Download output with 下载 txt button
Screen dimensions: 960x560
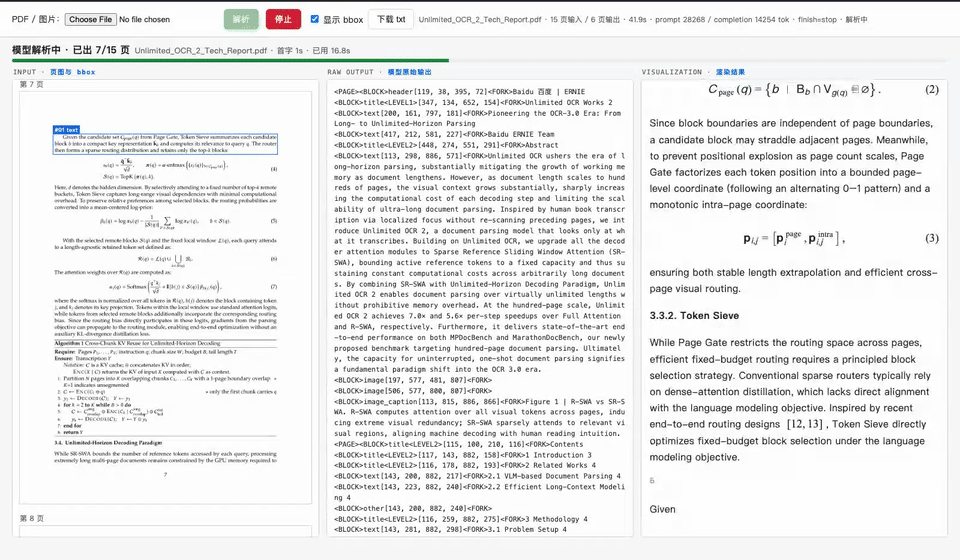[391, 20]
